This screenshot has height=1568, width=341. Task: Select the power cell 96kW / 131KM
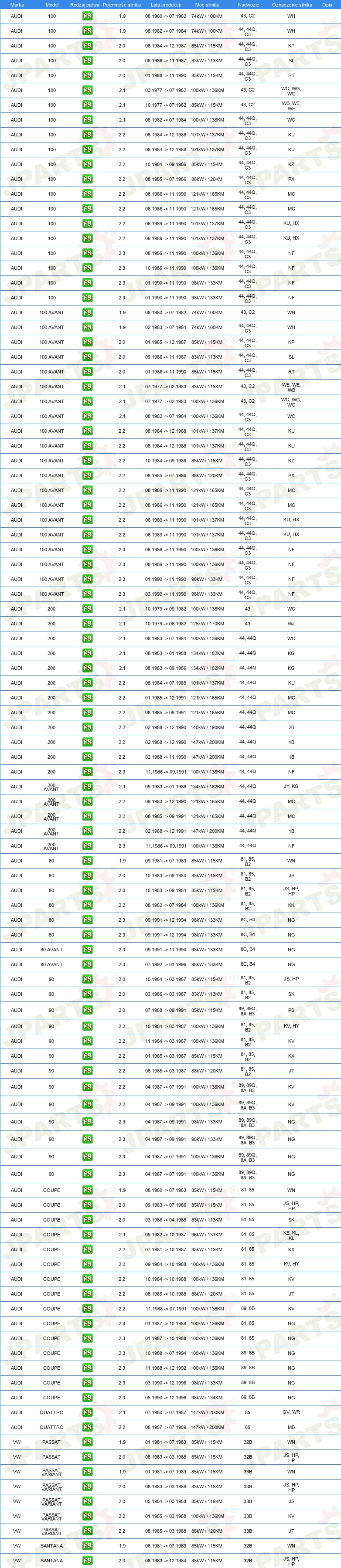(207, 1235)
